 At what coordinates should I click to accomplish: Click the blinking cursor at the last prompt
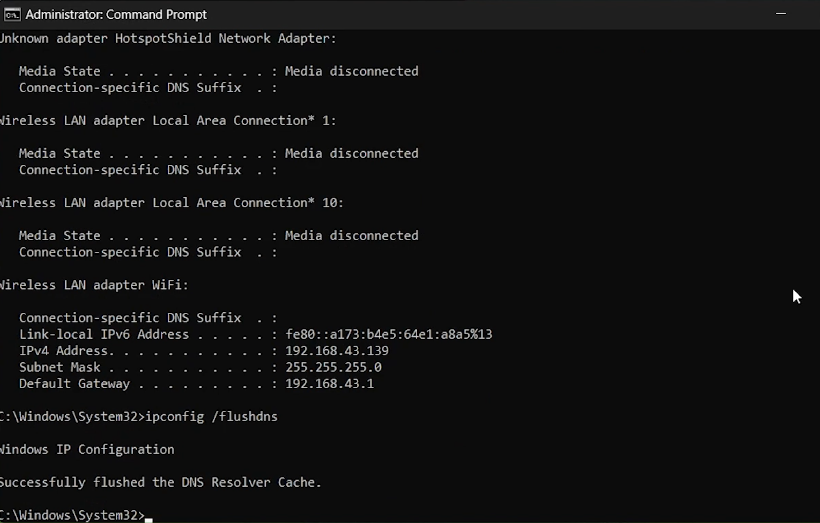coord(149,520)
